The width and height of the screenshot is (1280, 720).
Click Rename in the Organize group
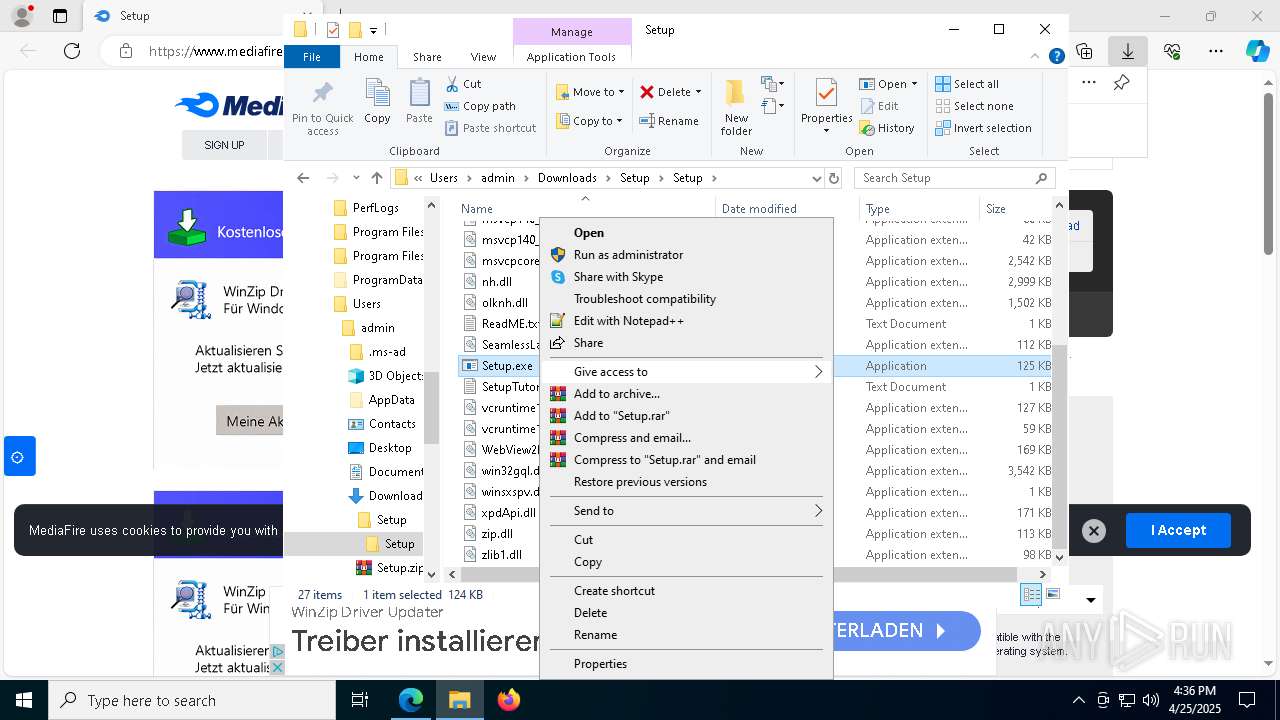click(x=669, y=121)
